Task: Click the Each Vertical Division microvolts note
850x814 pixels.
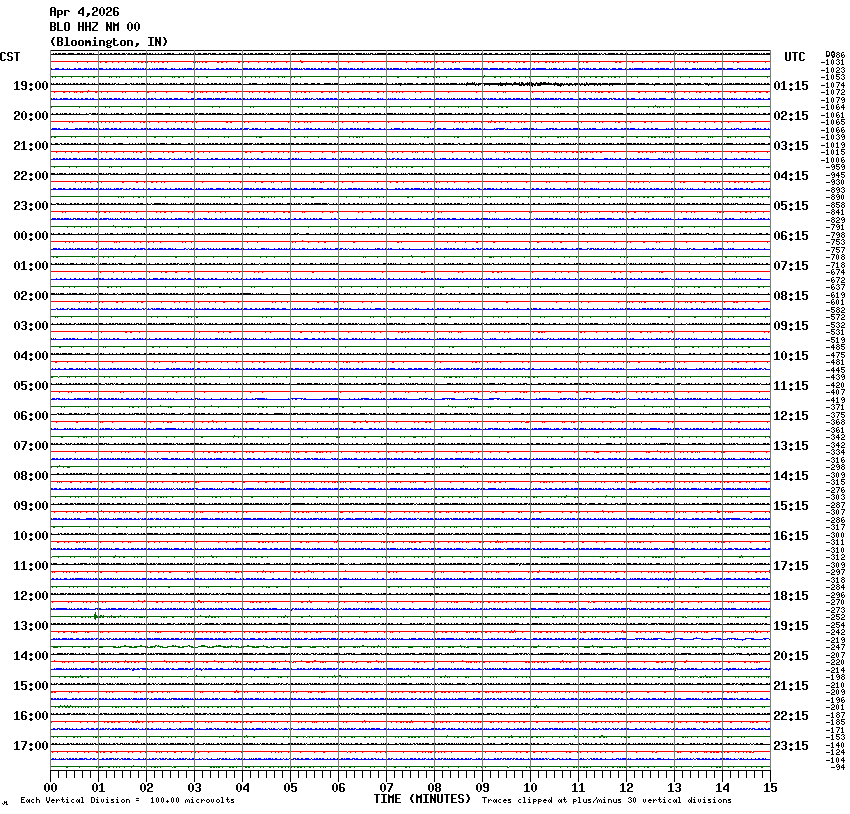Action: coord(127,800)
